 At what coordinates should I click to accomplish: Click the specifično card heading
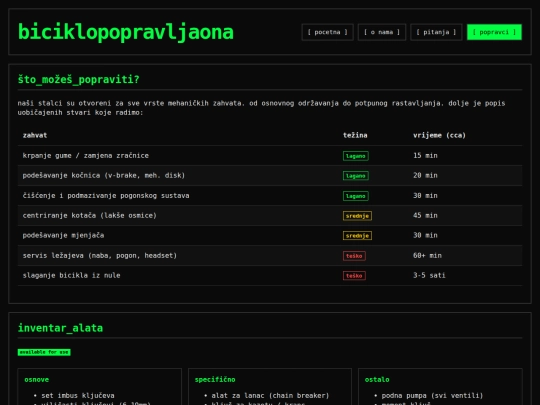(x=215, y=380)
